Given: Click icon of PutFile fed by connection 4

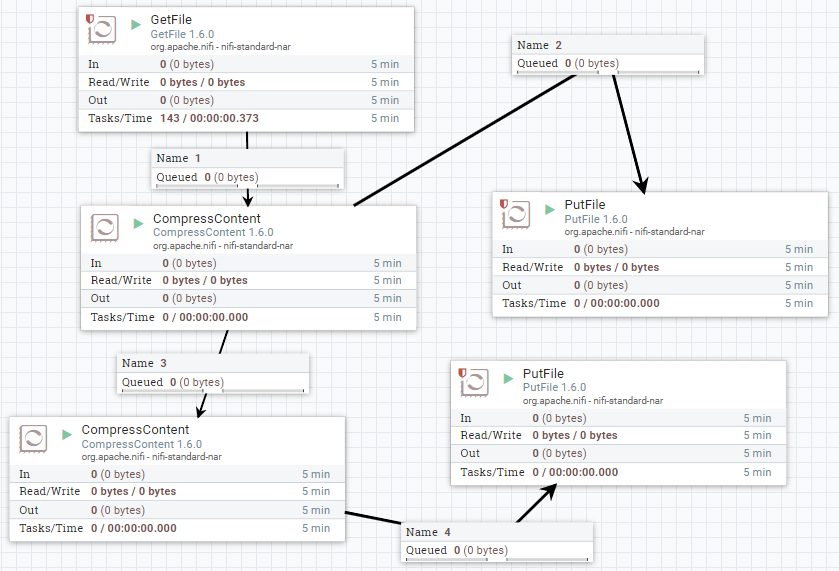Looking at the screenshot, I should point(474,382).
